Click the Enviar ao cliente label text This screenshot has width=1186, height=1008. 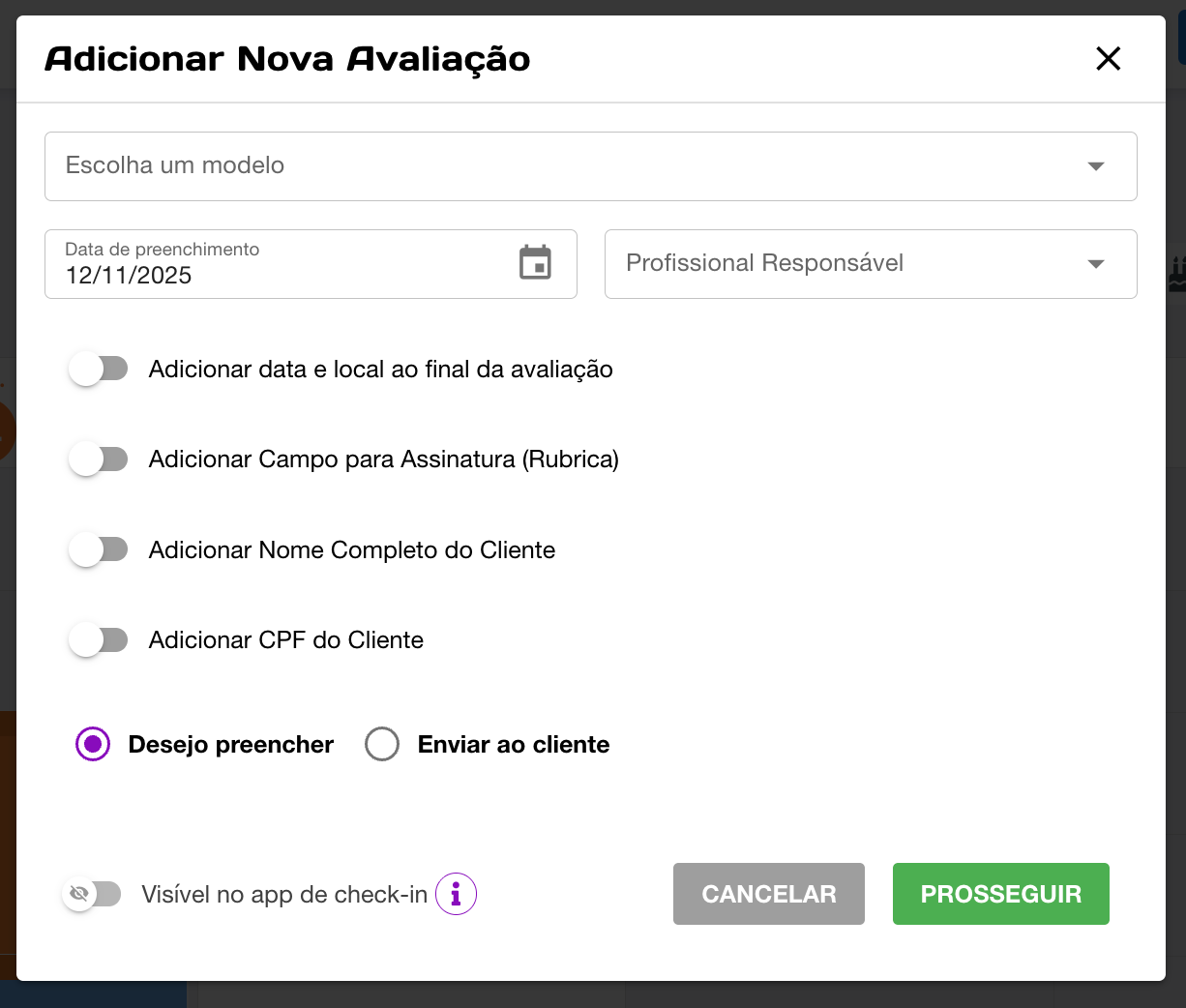(x=513, y=744)
